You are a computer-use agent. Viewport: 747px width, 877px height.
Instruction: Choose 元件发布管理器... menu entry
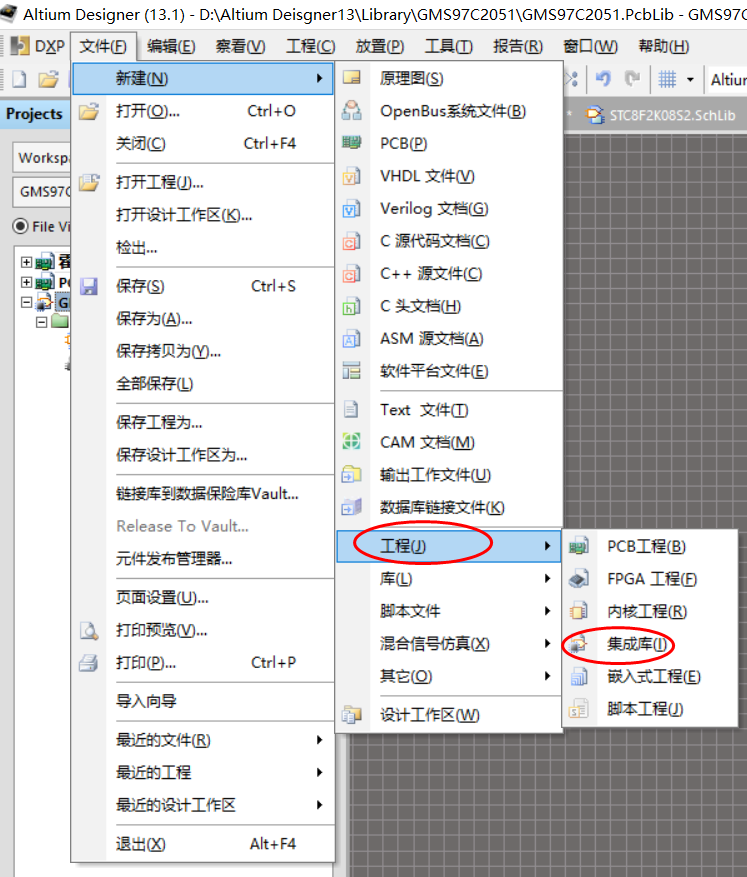coord(204,558)
